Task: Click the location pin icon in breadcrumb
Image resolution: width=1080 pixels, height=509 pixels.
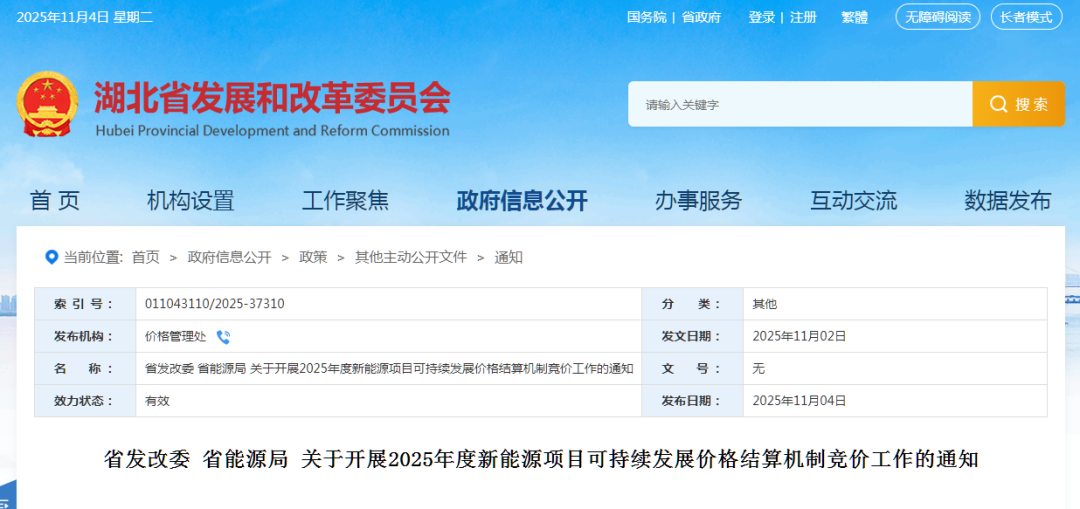Action: (x=51, y=257)
